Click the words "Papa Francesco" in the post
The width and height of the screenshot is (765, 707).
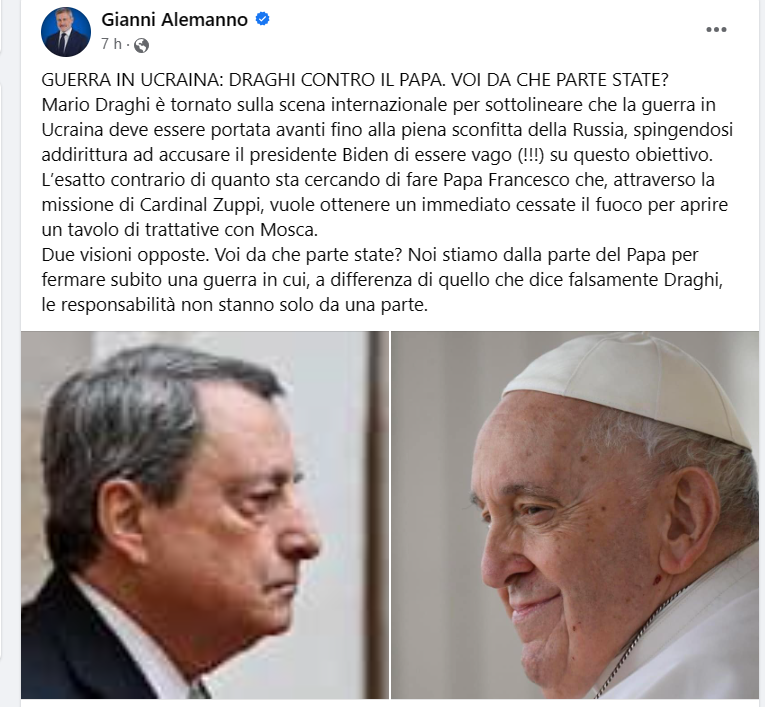click(506, 180)
